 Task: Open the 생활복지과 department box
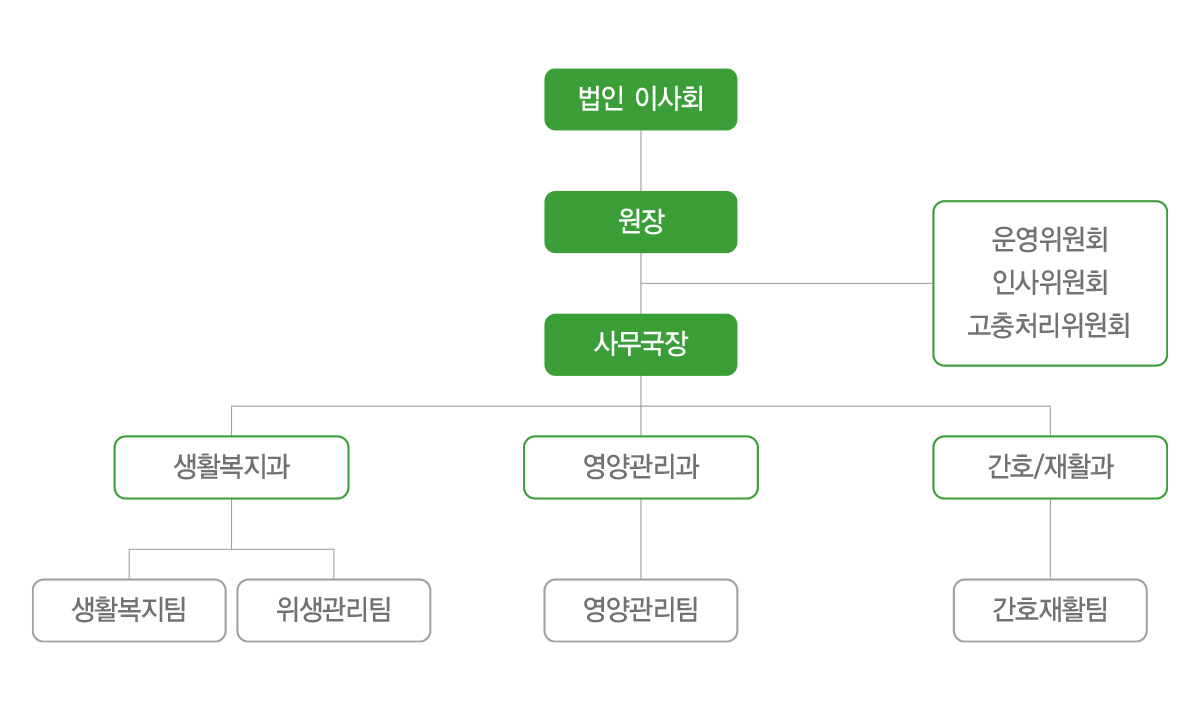pyautogui.click(x=231, y=467)
